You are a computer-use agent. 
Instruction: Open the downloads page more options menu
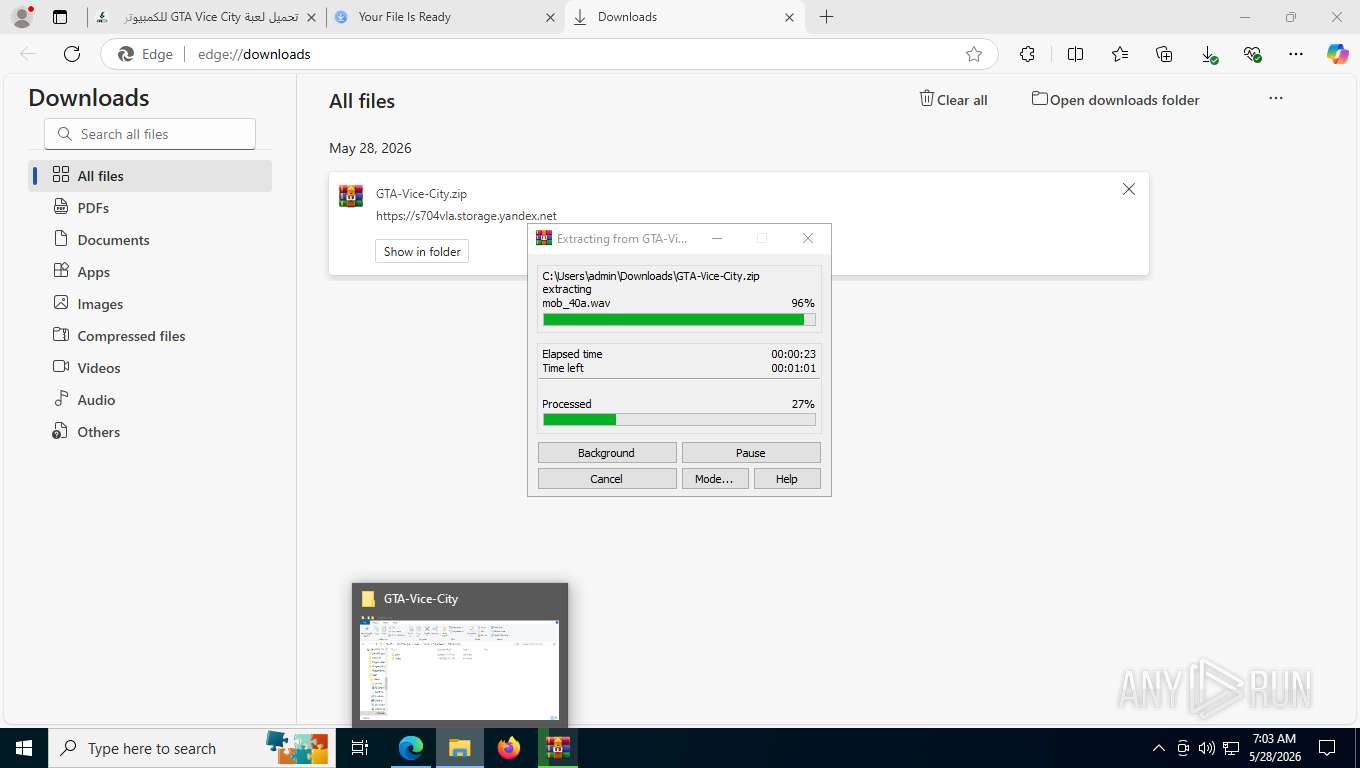point(1275,98)
